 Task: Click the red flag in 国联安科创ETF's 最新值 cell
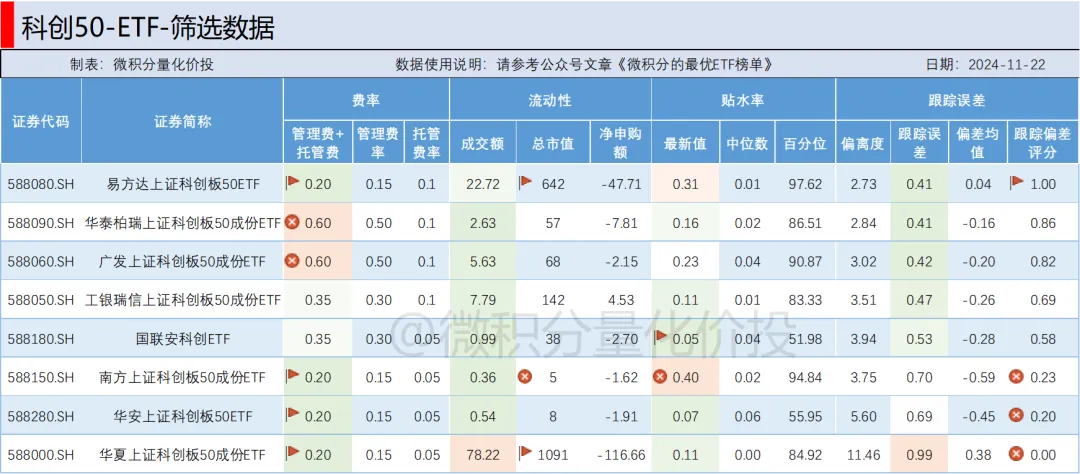tap(660, 337)
